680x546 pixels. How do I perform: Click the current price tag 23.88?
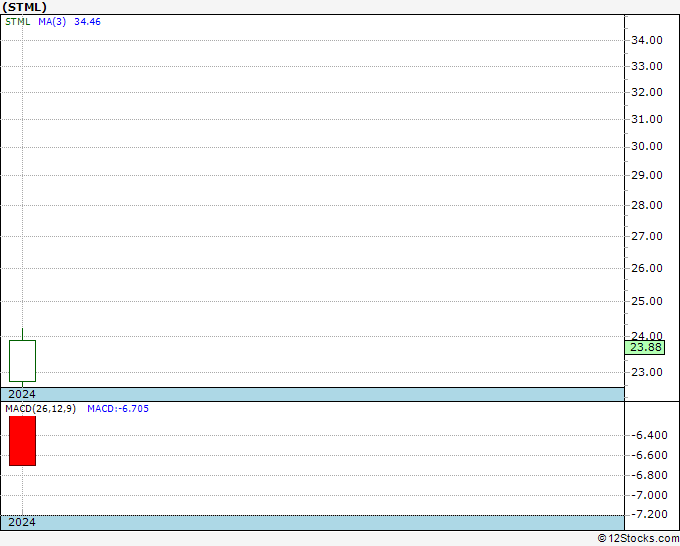coord(645,347)
